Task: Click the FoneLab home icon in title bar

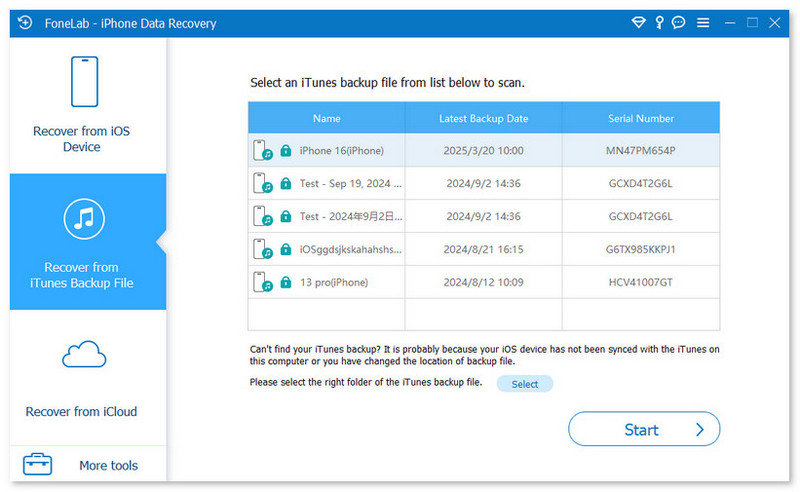Action: coord(23,23)
